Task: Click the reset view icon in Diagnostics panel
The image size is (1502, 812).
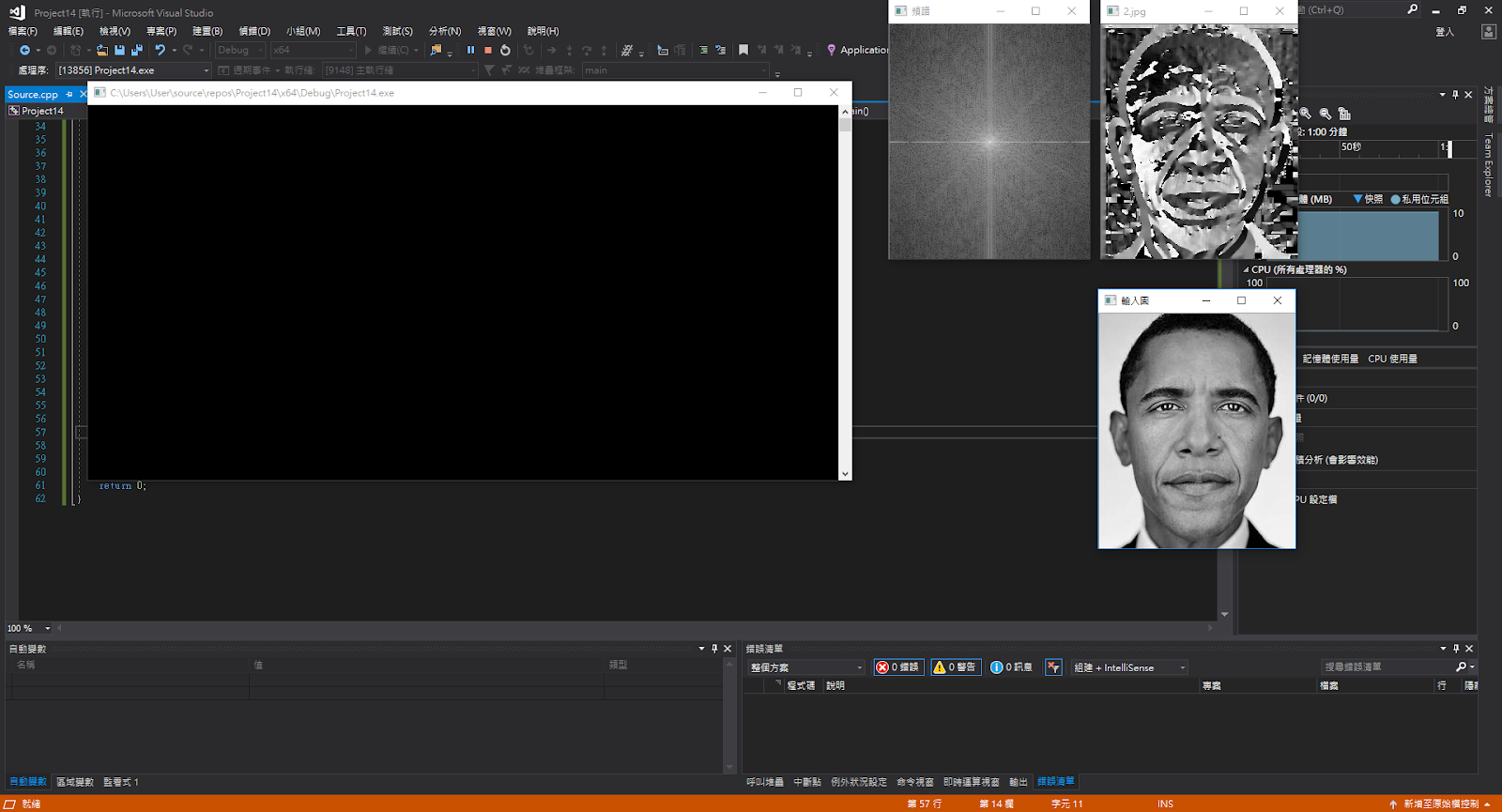Action: (1344, 113)
